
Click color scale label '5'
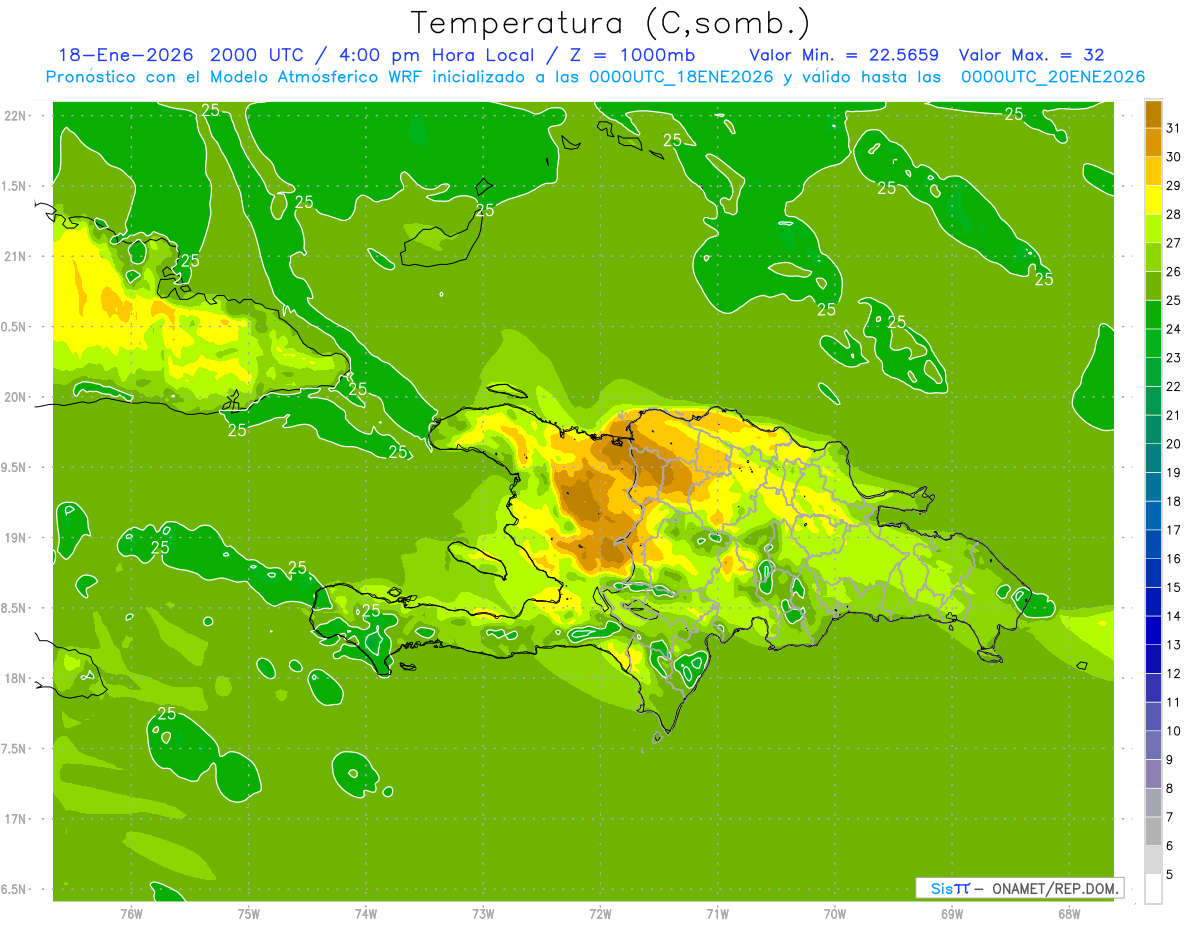(1170, 874)
